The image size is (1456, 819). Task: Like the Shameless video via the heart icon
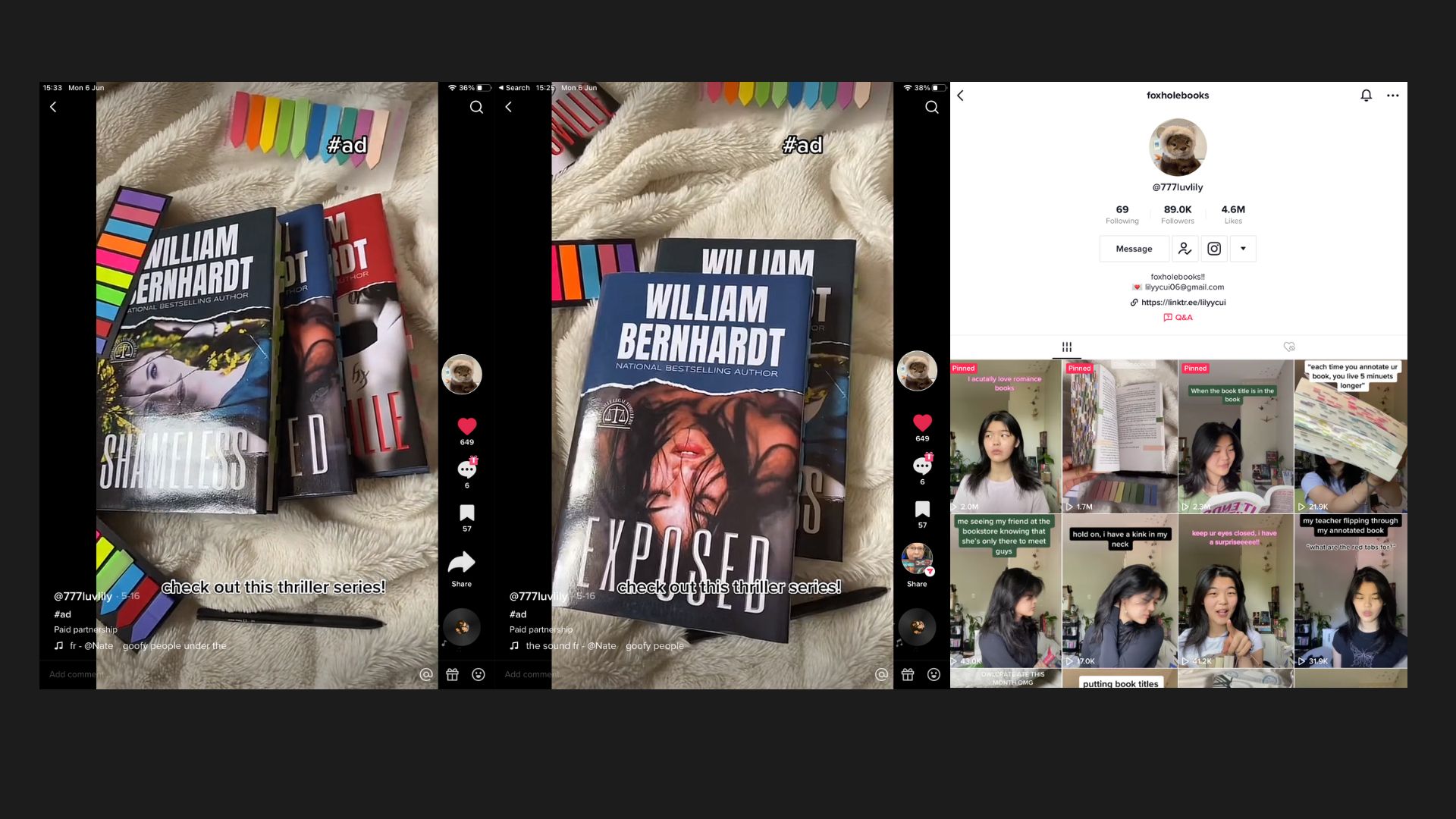point(467,426)
